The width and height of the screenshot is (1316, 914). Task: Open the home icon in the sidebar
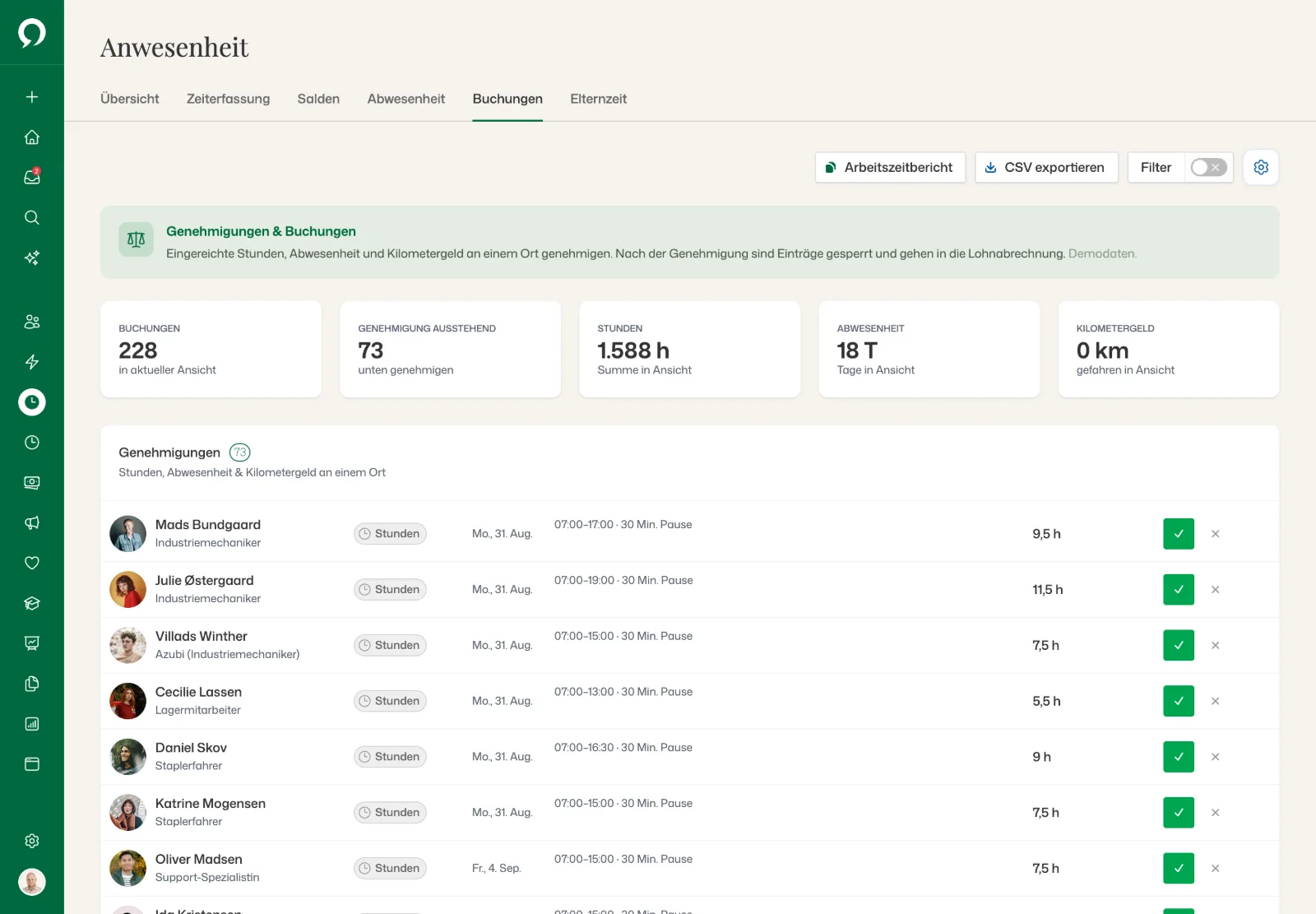(32, 137)
